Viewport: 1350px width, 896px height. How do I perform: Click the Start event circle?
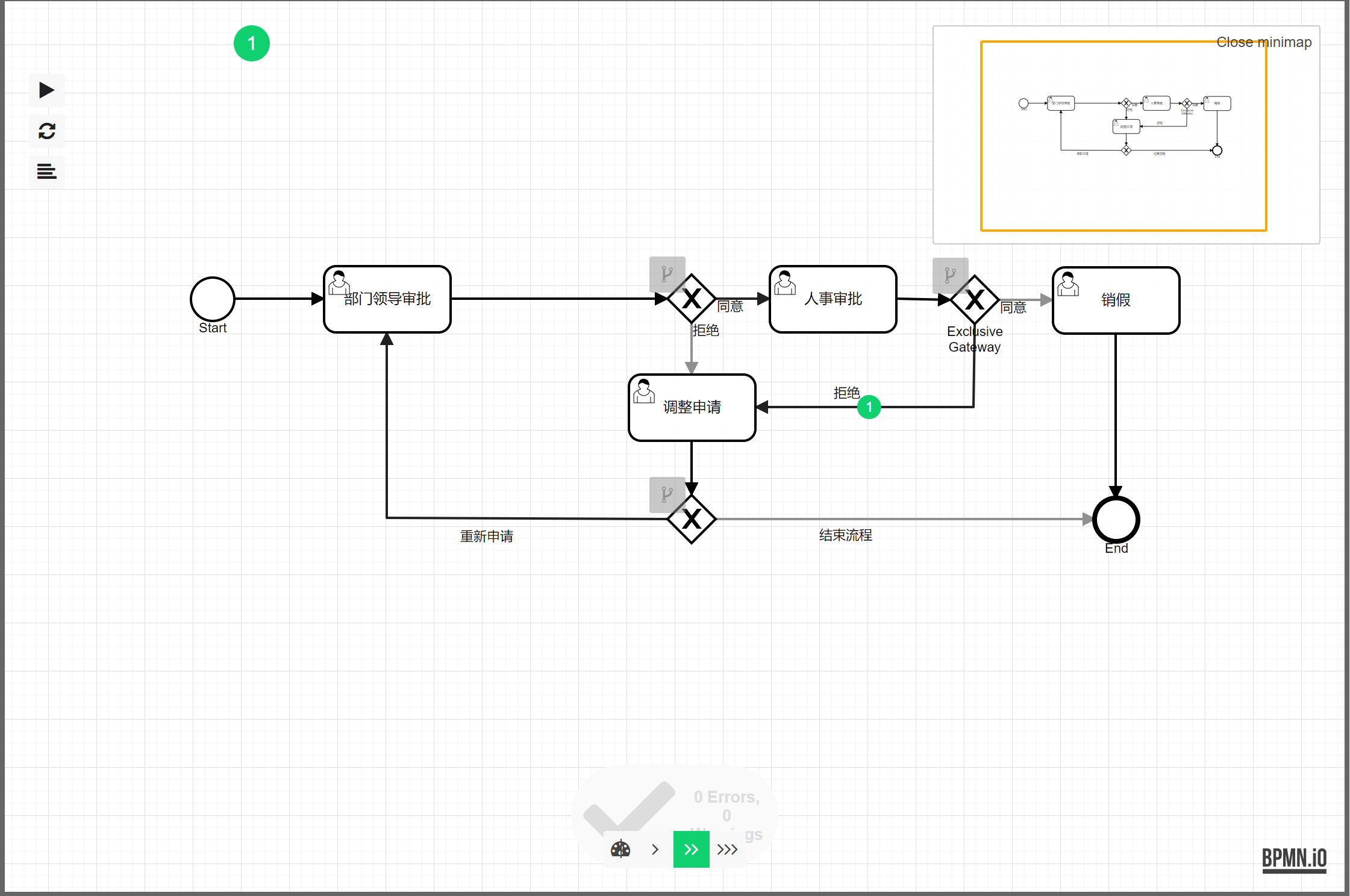point(213,299)
